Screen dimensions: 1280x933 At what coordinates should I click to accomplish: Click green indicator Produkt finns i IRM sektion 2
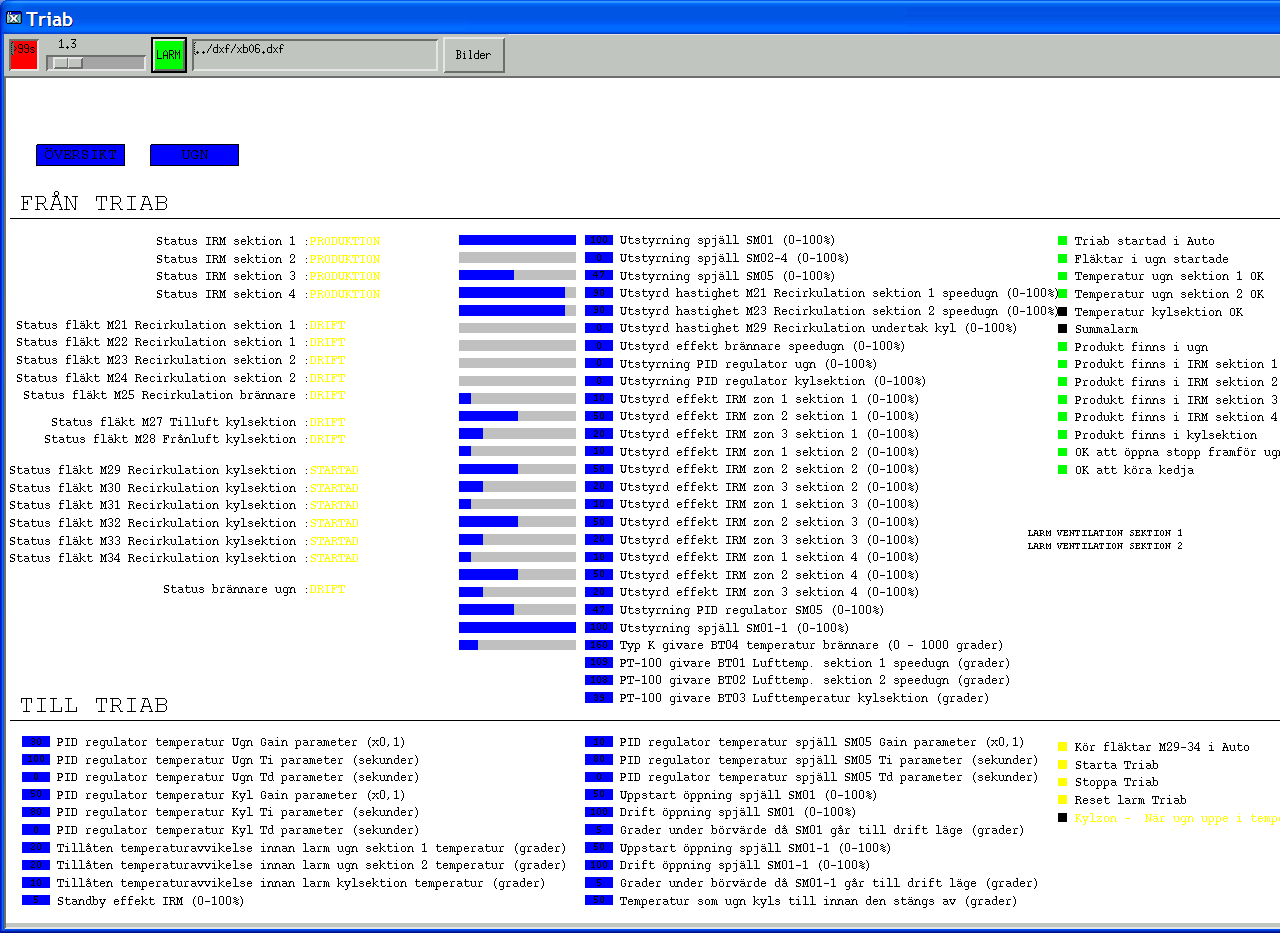1063,382
